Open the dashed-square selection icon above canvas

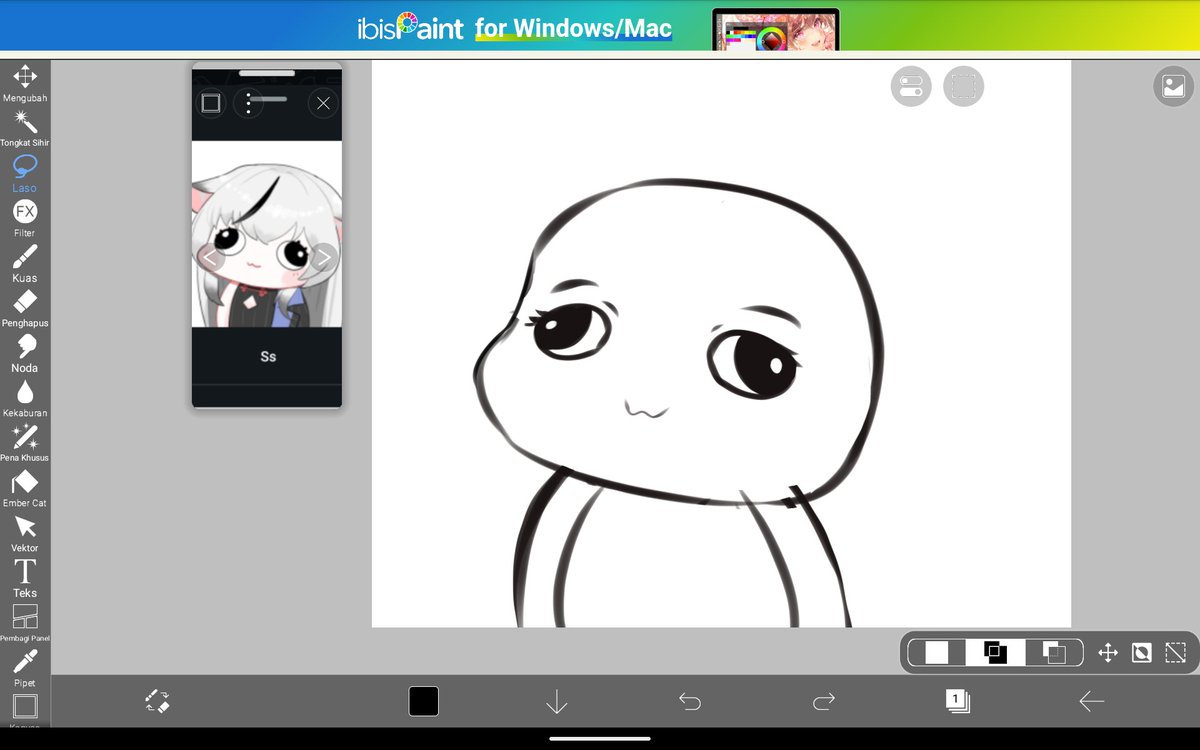pos(964,87)
